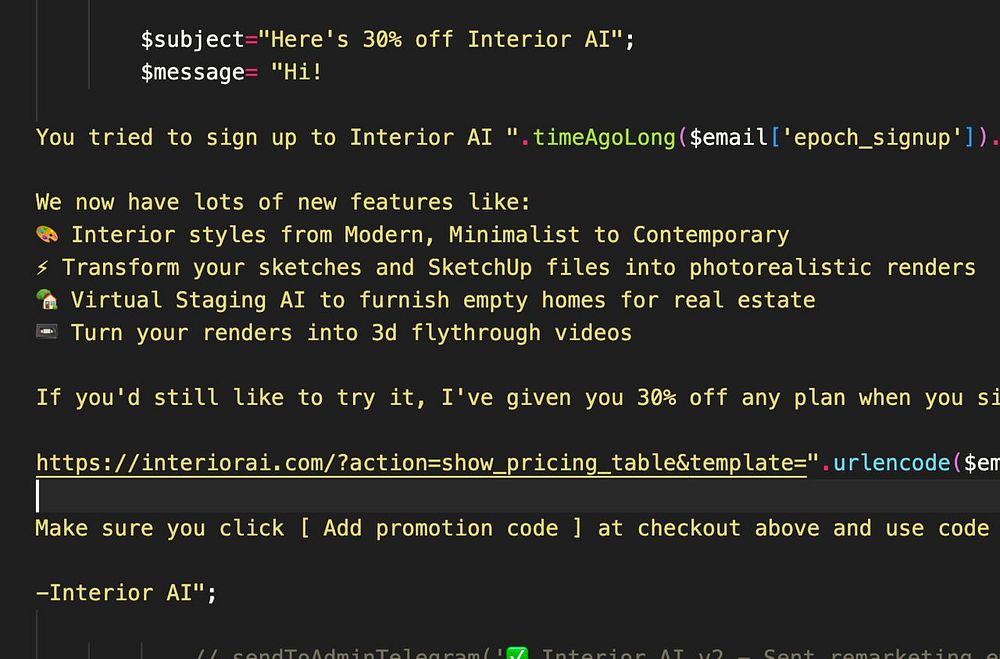Click the "Add promotion code" text

(x=441, y=528)
